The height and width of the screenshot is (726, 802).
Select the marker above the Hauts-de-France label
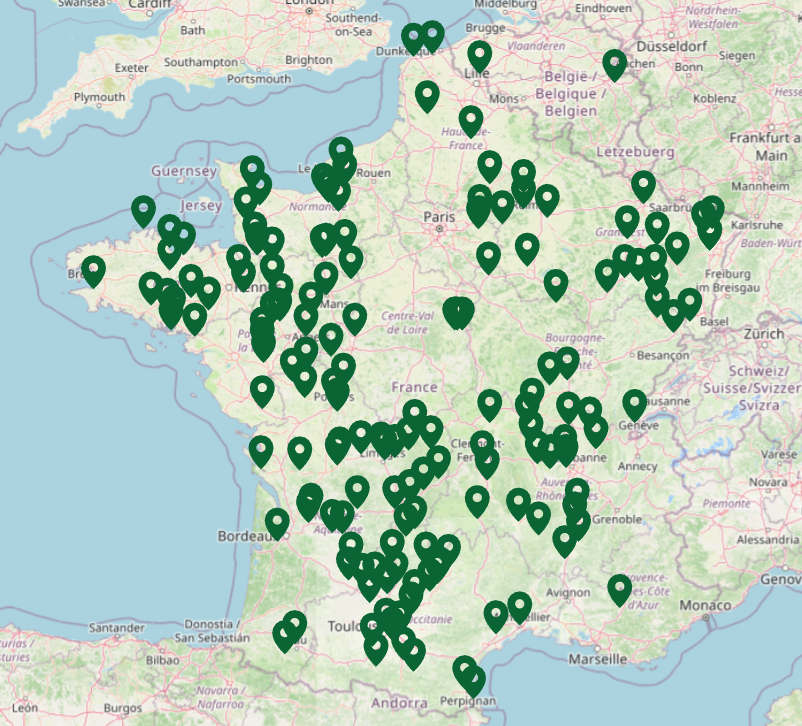(x=471, y=121)
